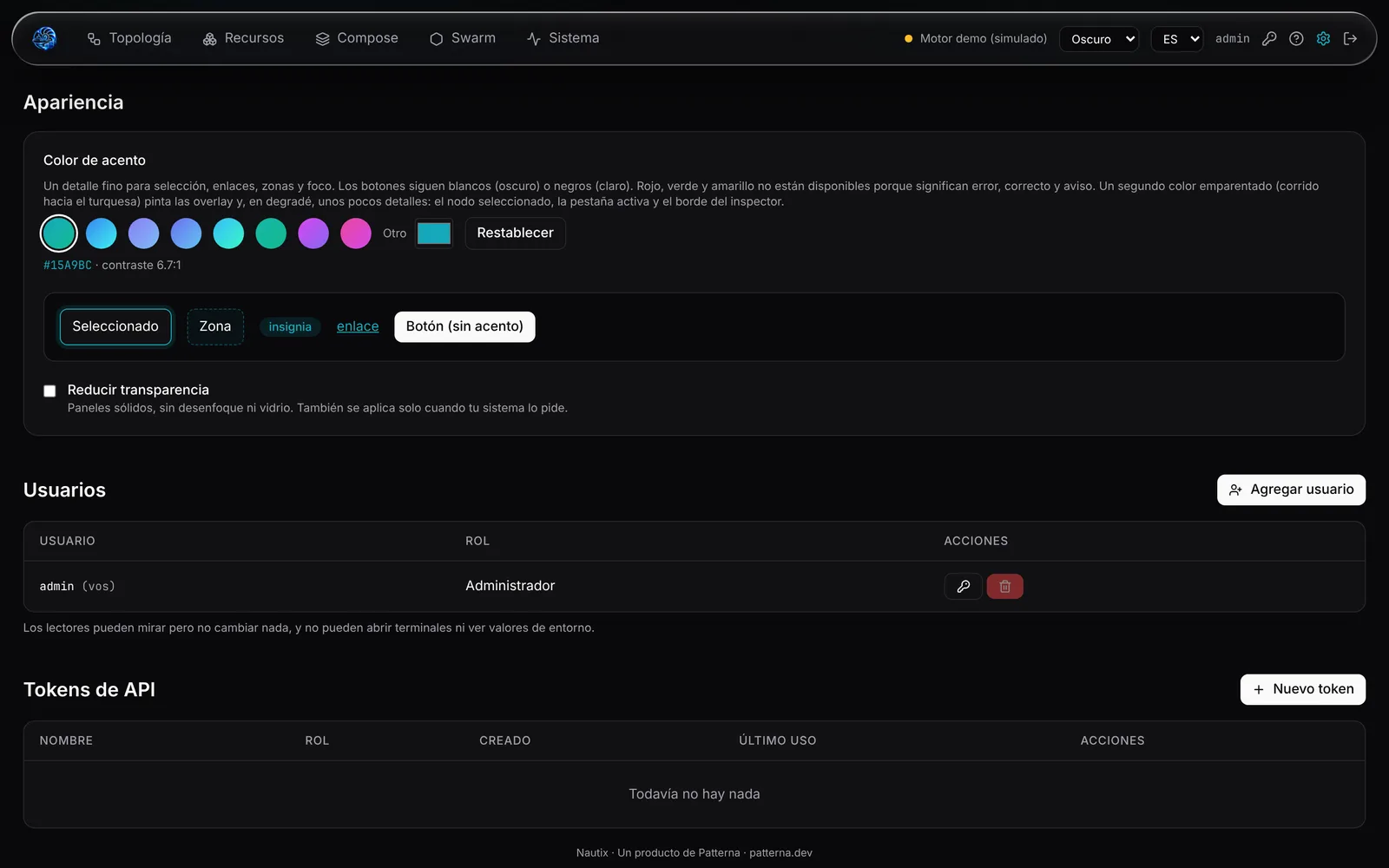Go to the Compose tab
The image size is (1389, 868).
(357, 38)
